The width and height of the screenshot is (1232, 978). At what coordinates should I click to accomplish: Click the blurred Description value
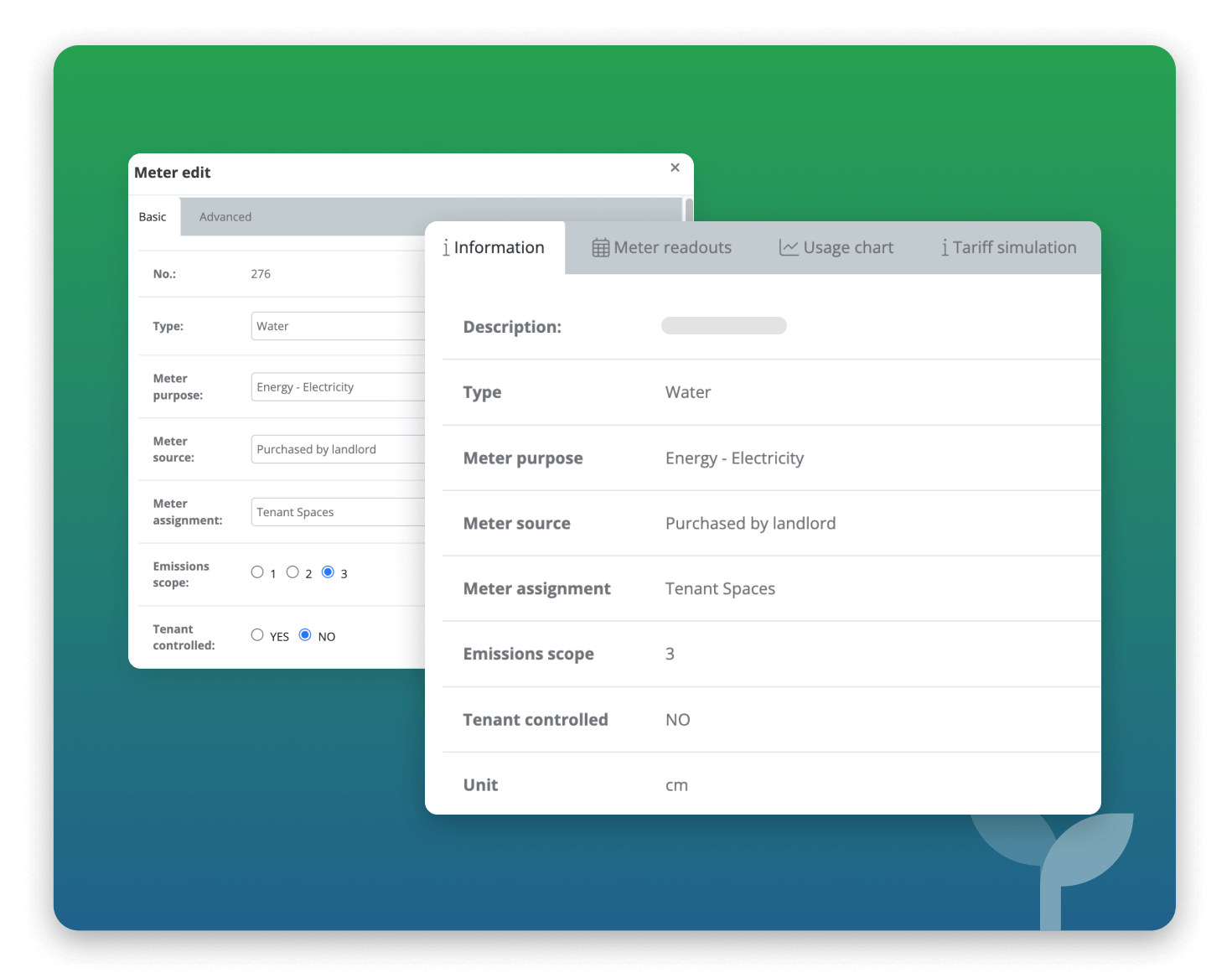coord(724,325)
